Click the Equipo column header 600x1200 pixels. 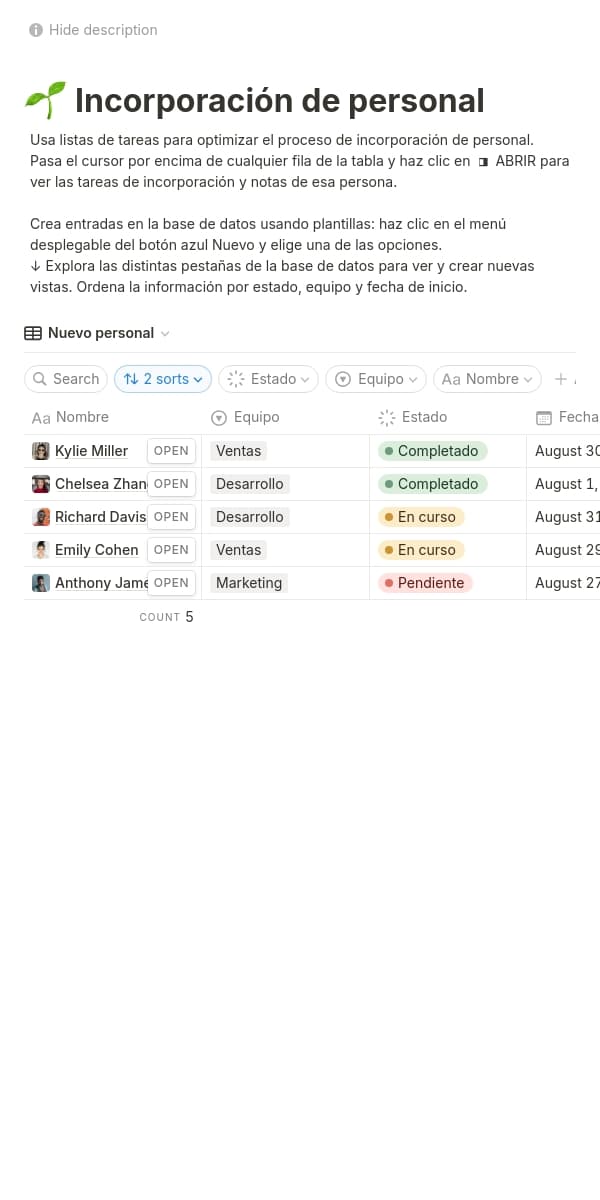click(256, 417)
